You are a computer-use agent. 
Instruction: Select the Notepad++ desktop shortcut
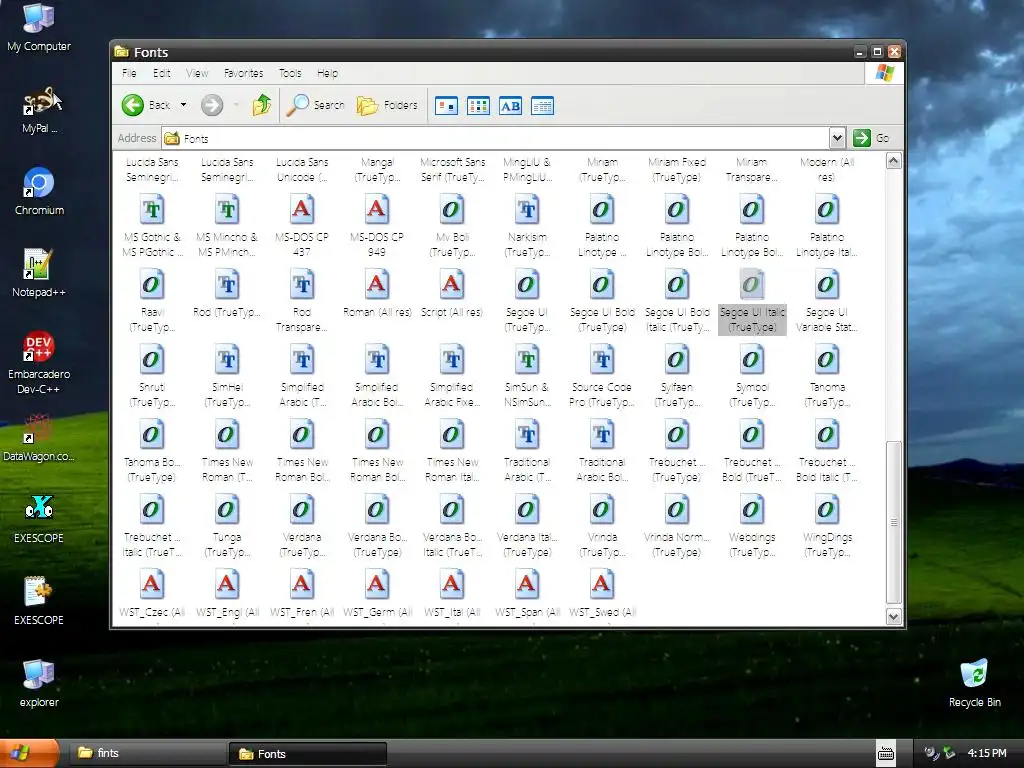point(39,273)
